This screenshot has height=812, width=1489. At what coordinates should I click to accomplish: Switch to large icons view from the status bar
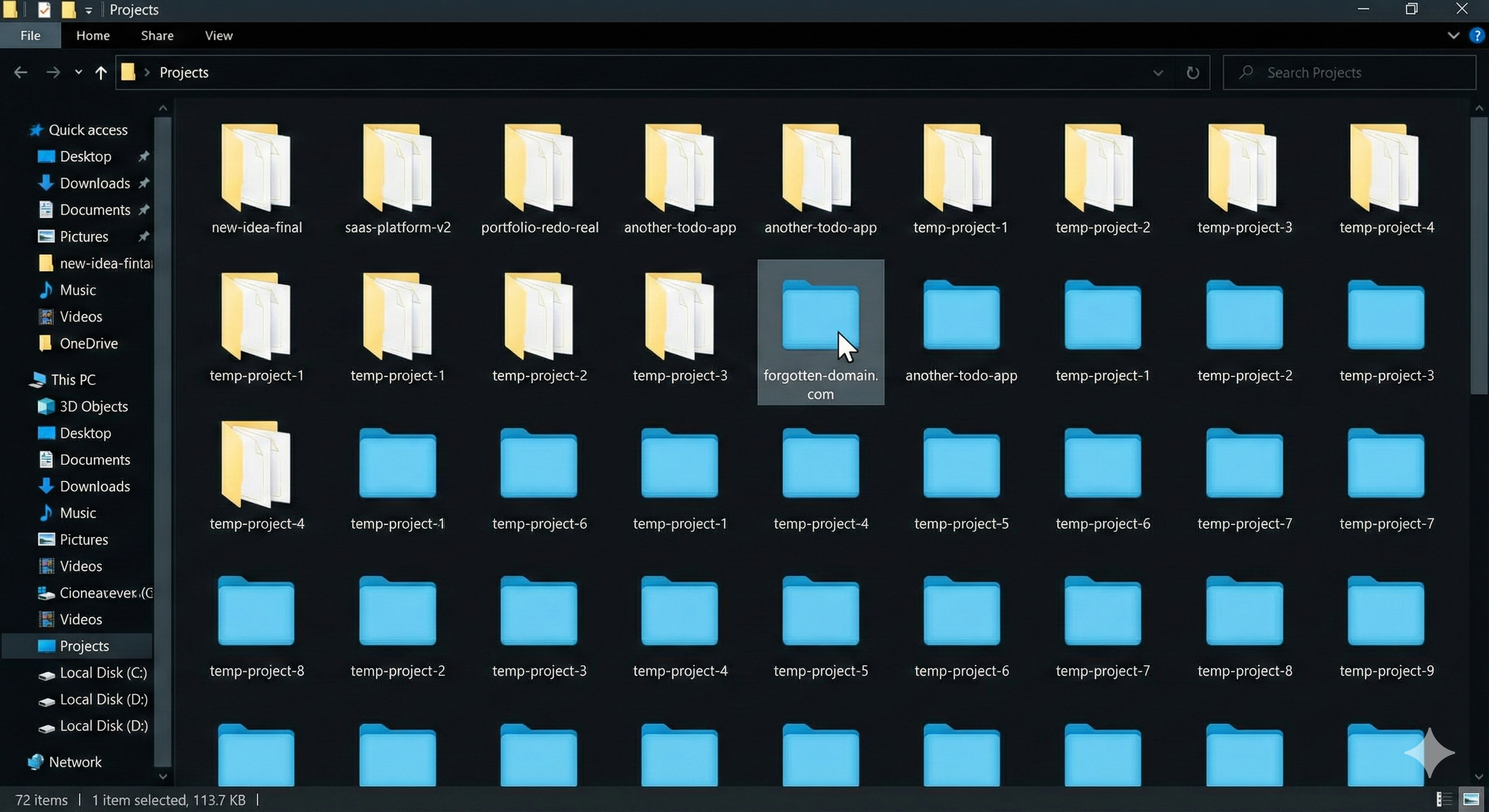[x=1471, y=799]
